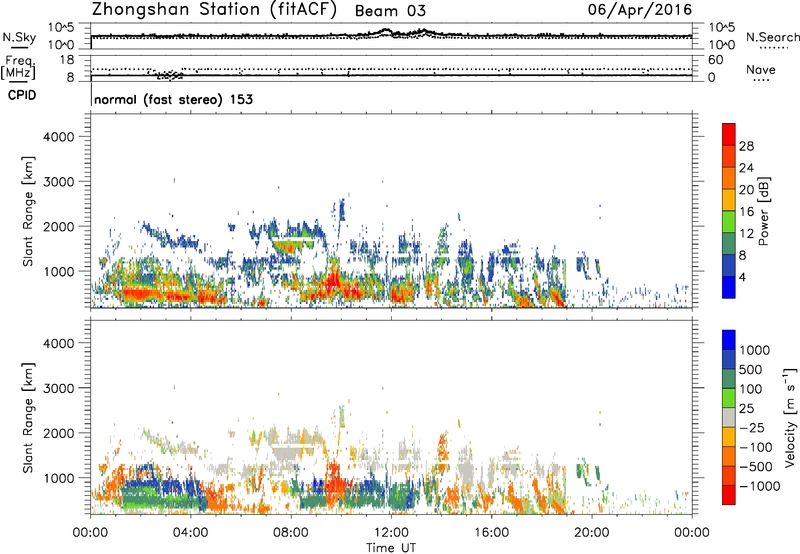Image resolution: width=800 pixels, height=554 pixels.
Task: Click the 'Power [dB]' colorbar label
Action: [763, 211]
